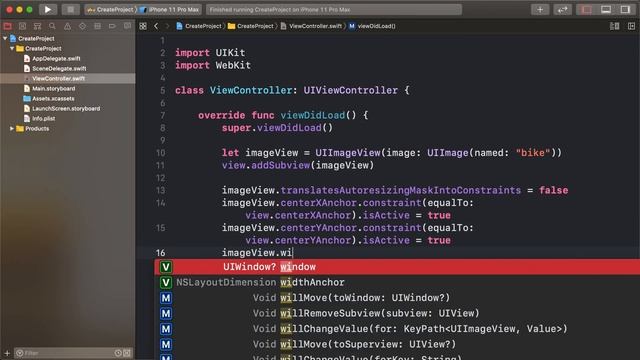
Task: Click CreateProject project in the jump bar
Action: 199,26
